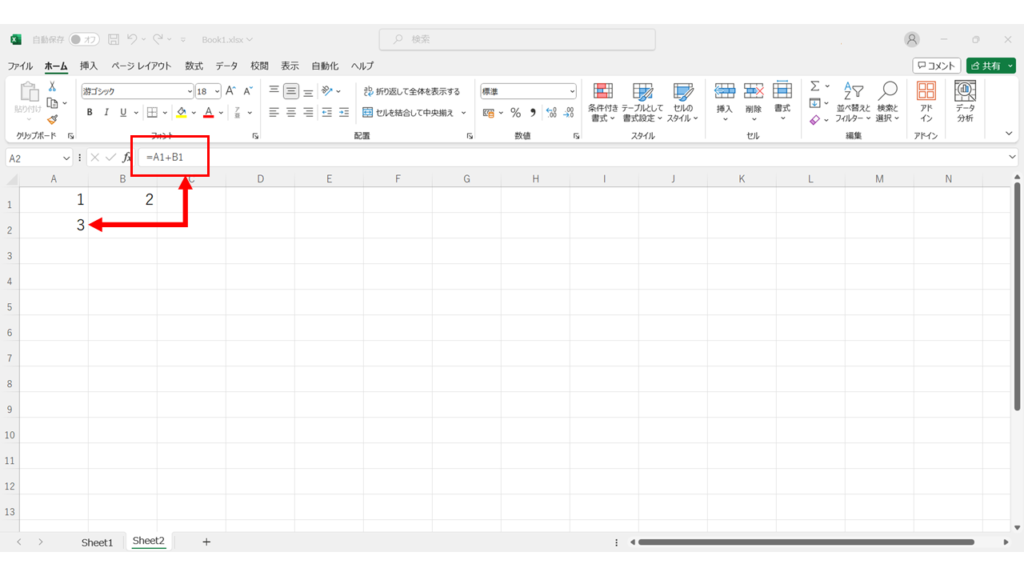Screen dimensions: 1024x576
Task: Open the font size dropdown
Action: point(217,91)
